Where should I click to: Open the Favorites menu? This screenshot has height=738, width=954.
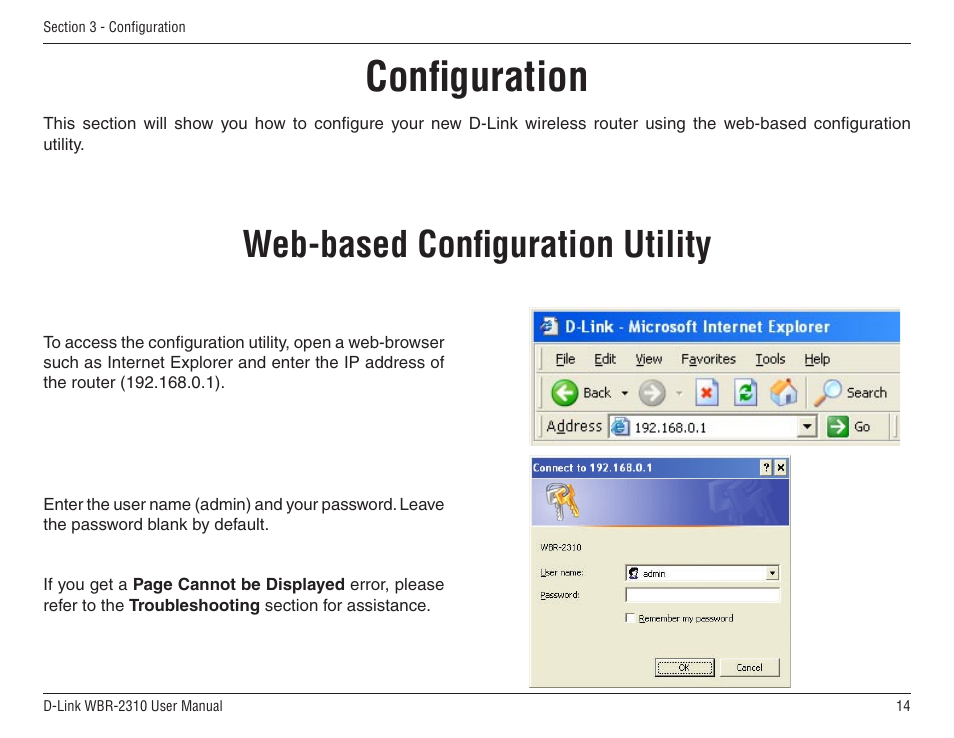coord(708,359)
